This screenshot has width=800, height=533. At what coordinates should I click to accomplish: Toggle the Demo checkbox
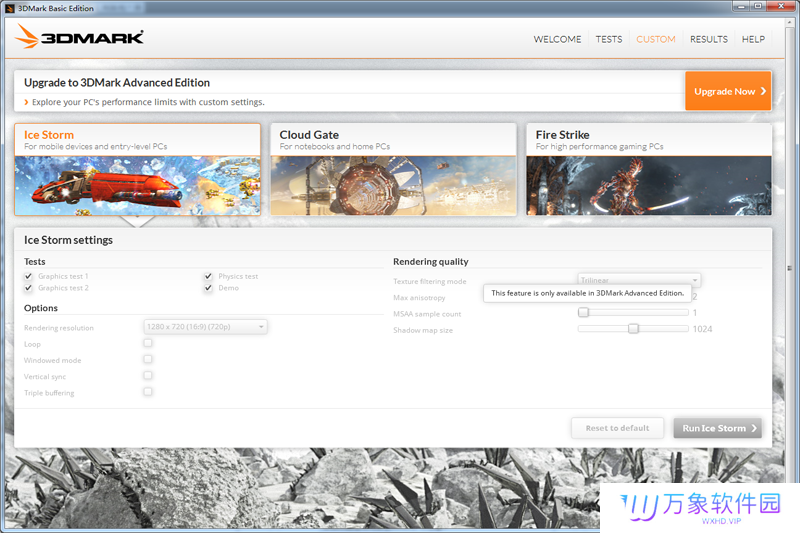(x=208, y=288)
